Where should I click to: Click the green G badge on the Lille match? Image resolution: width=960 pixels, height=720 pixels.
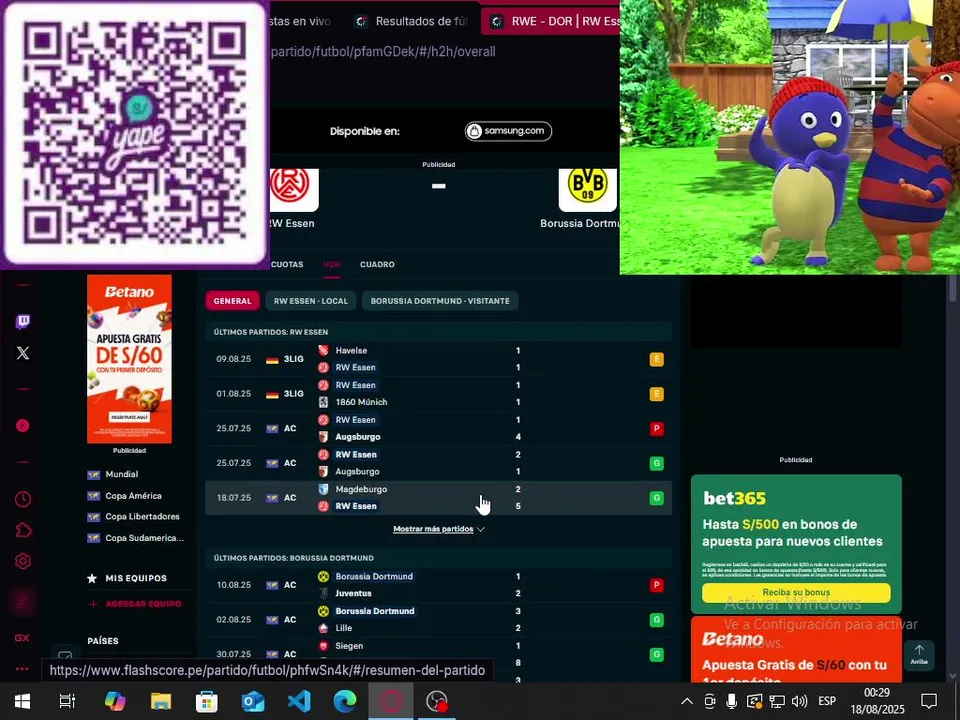(x=656, y=620)
